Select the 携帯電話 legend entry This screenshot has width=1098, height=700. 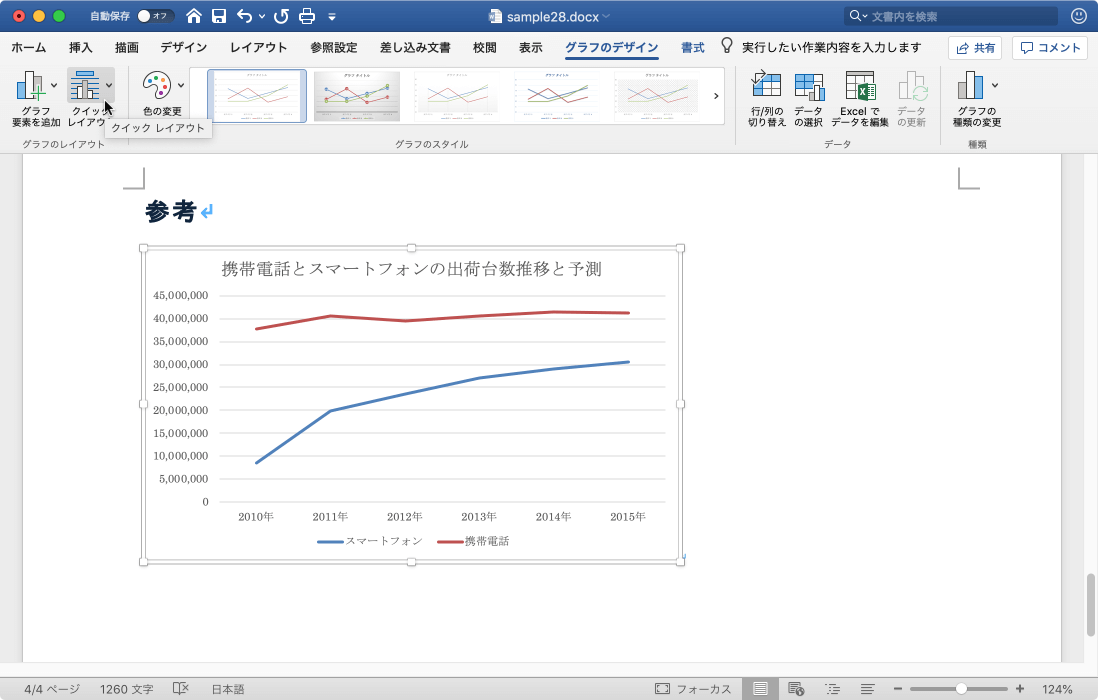tap(473, 541)
